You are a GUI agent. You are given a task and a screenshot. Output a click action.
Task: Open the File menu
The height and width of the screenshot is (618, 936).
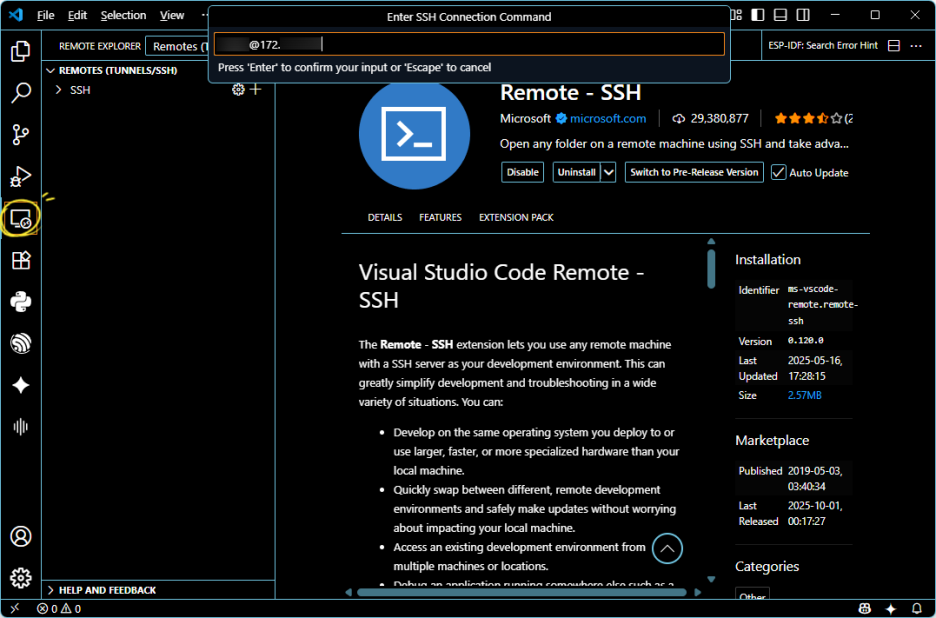point(45,15)
